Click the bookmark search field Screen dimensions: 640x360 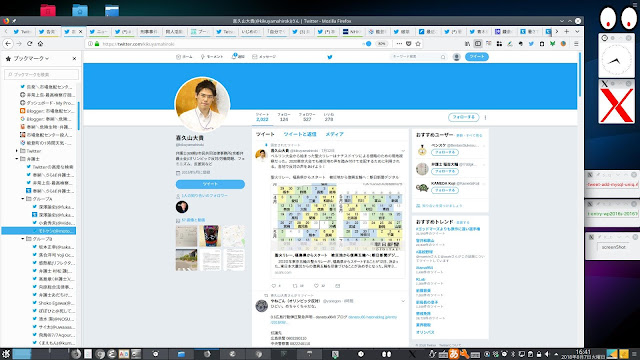[41, 74]
